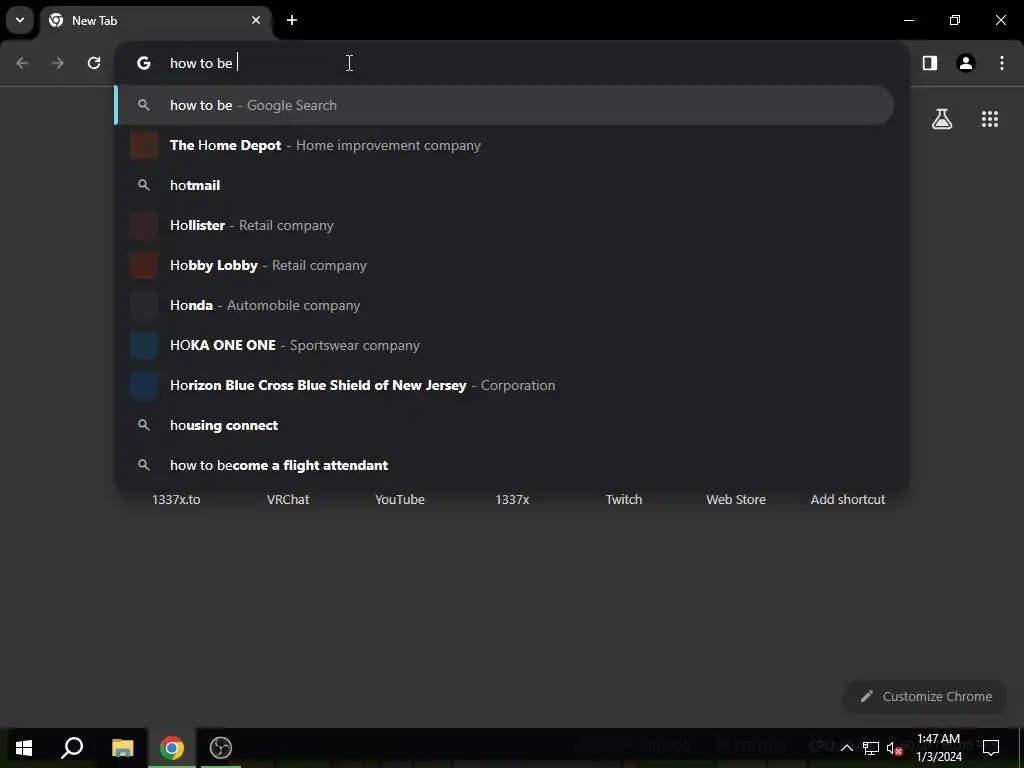Screen dimensions: 1024x768
Task: Open the clock showing 1:47 AM
Action: click(x=939, y=748)
